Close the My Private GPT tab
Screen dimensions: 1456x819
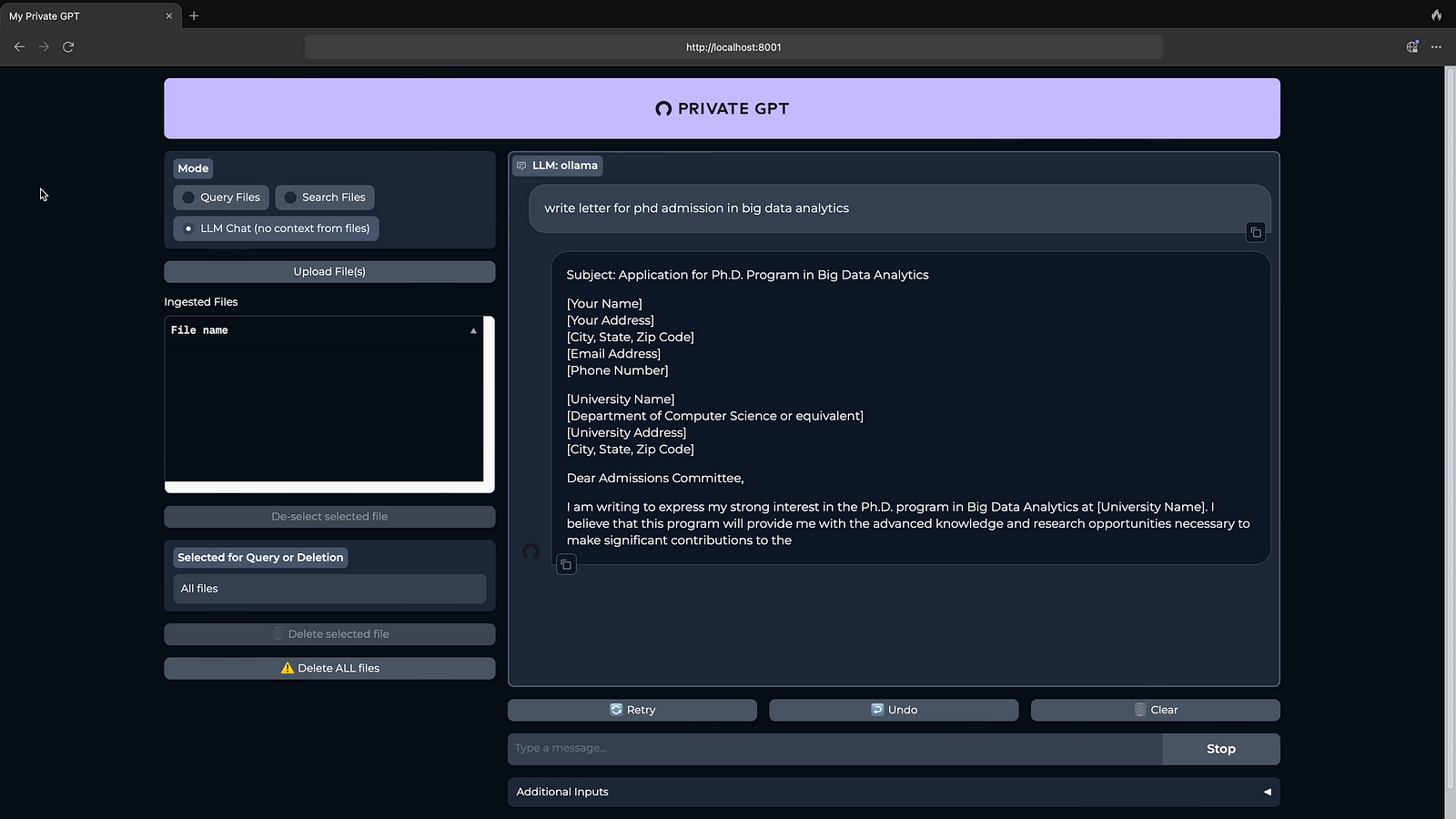(168, 15)
